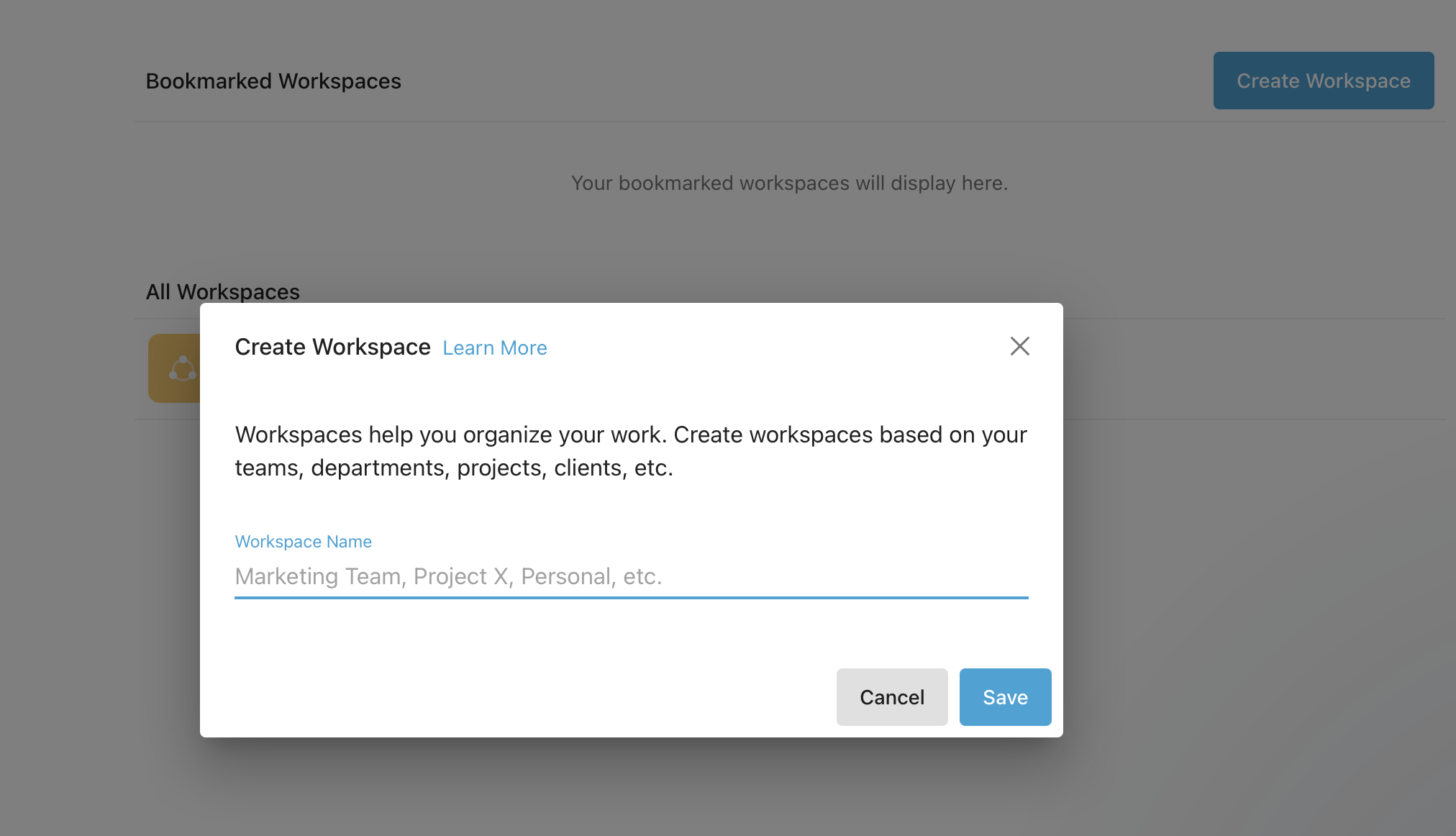
Task: Click the Bookmarked Workspaces heading
Action: pos(273,81)
